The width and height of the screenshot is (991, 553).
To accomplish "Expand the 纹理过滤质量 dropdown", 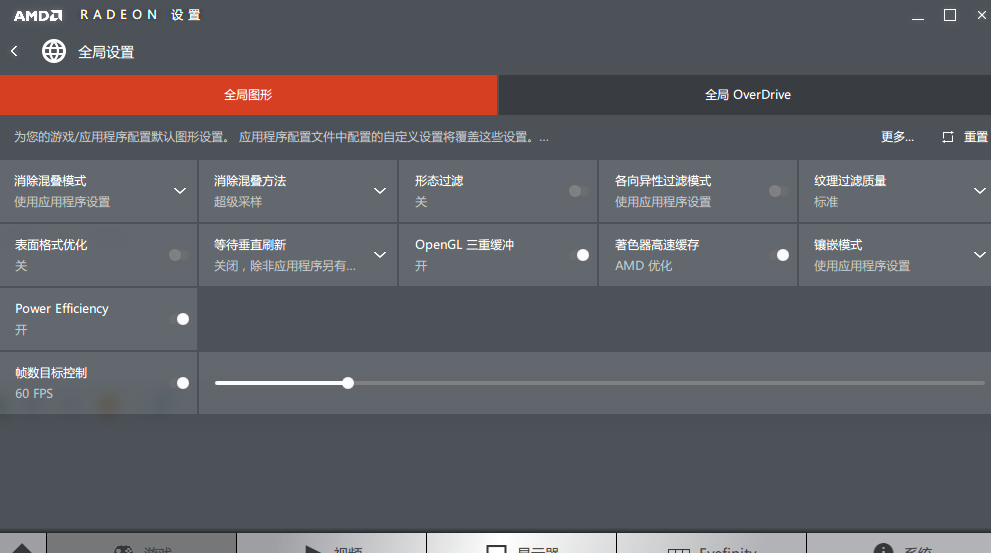I will point(980,191).
